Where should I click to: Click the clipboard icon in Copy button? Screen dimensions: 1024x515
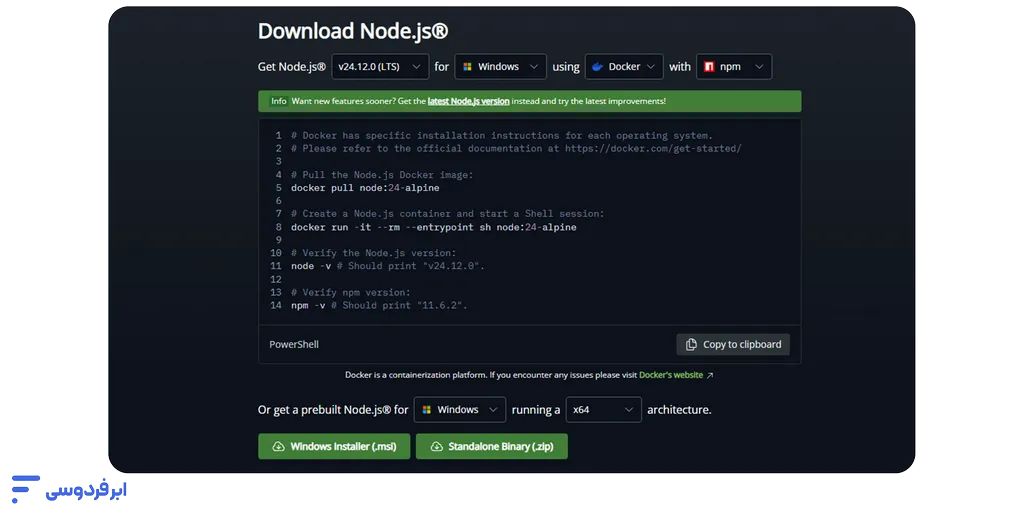691,345
